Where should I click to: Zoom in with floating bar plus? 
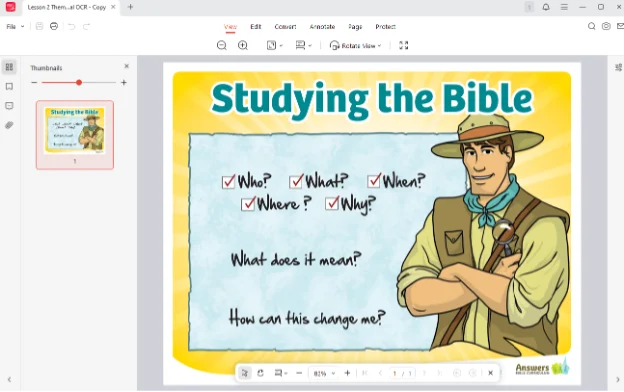(347, 373)
